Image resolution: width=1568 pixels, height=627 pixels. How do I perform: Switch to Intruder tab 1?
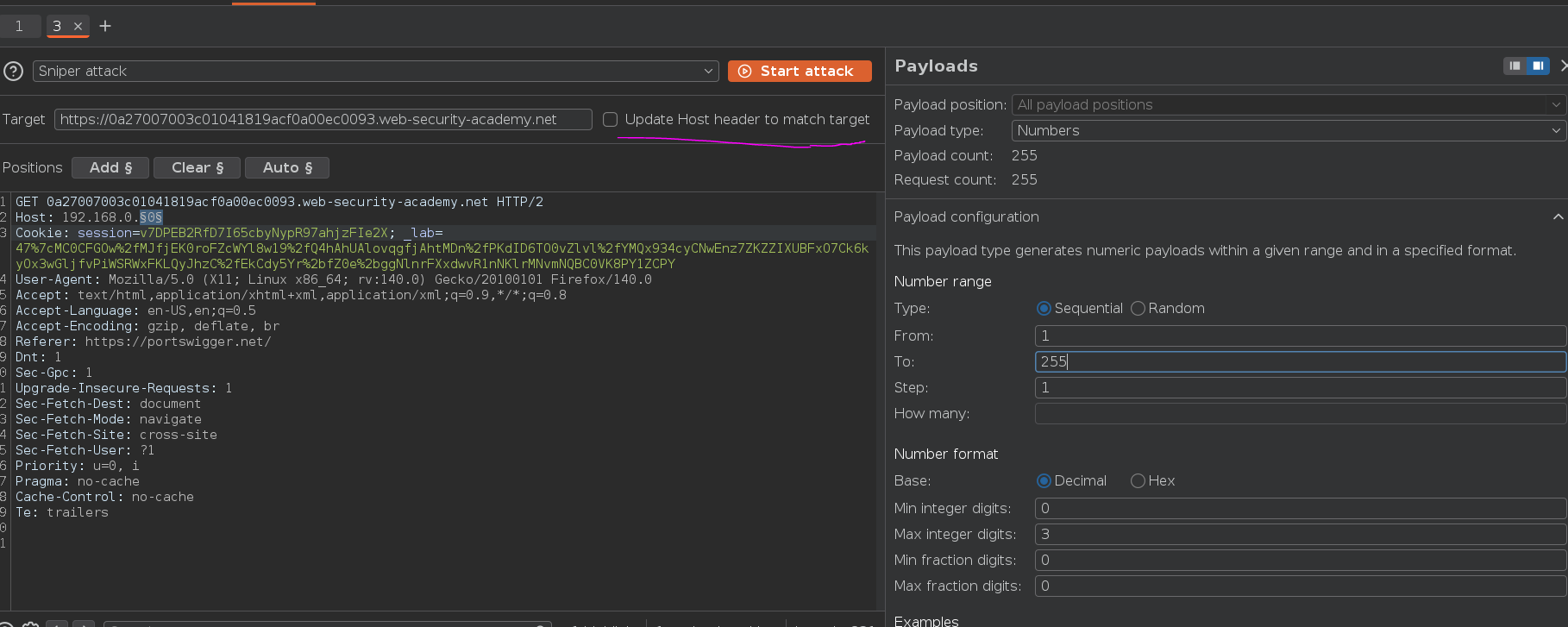(19, 26)
